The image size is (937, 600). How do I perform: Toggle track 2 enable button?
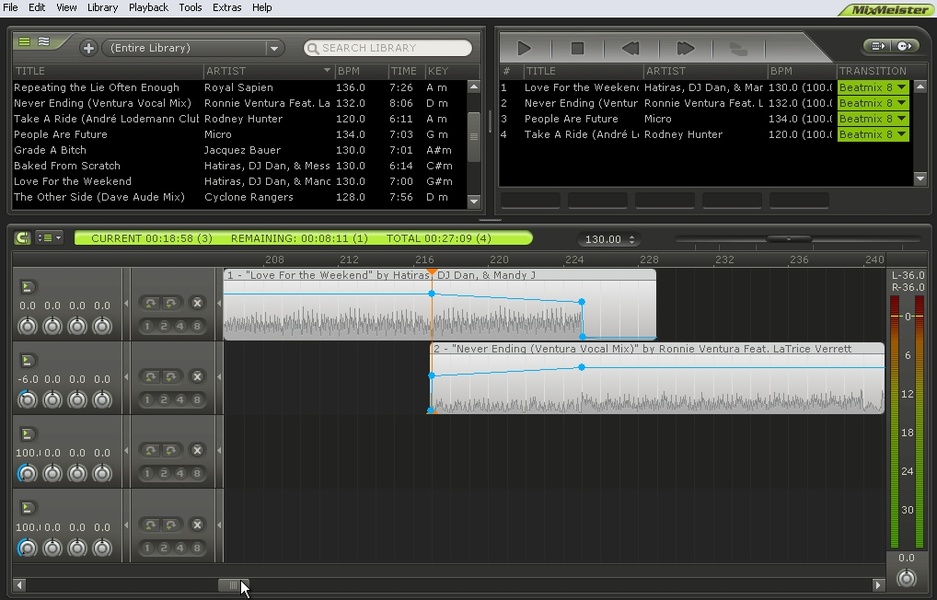[27, 360]
